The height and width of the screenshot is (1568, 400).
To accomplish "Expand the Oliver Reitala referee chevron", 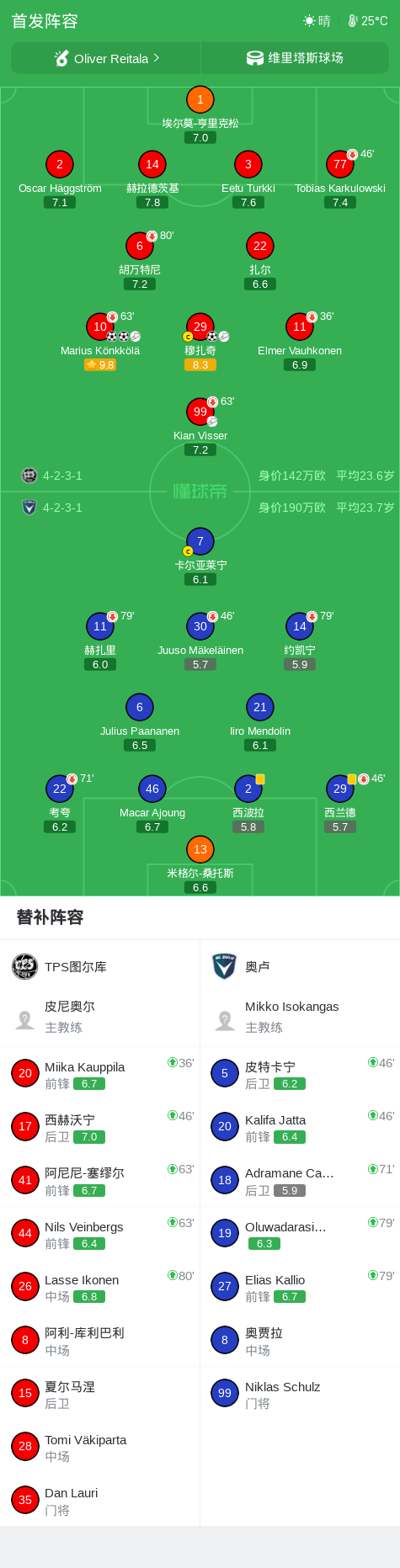I will pyautogui.click(x=157, y=58).
